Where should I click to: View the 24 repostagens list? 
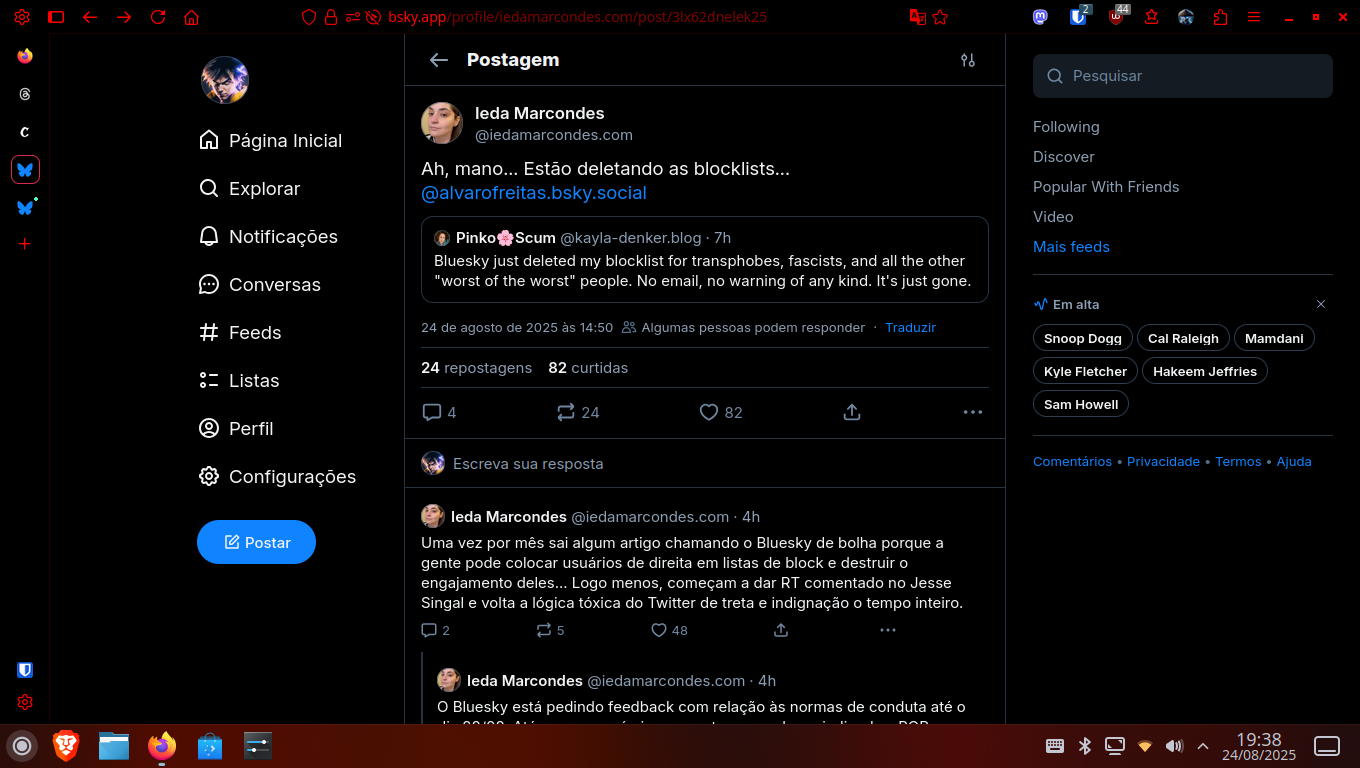[477, 368]
